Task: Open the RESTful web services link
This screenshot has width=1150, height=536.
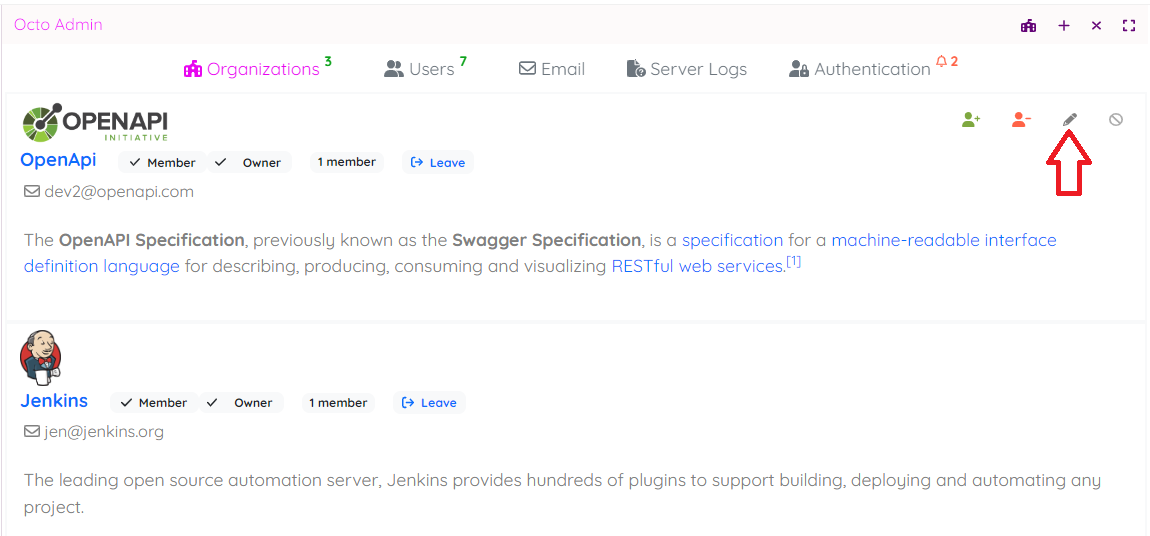Action: point(697,266)
